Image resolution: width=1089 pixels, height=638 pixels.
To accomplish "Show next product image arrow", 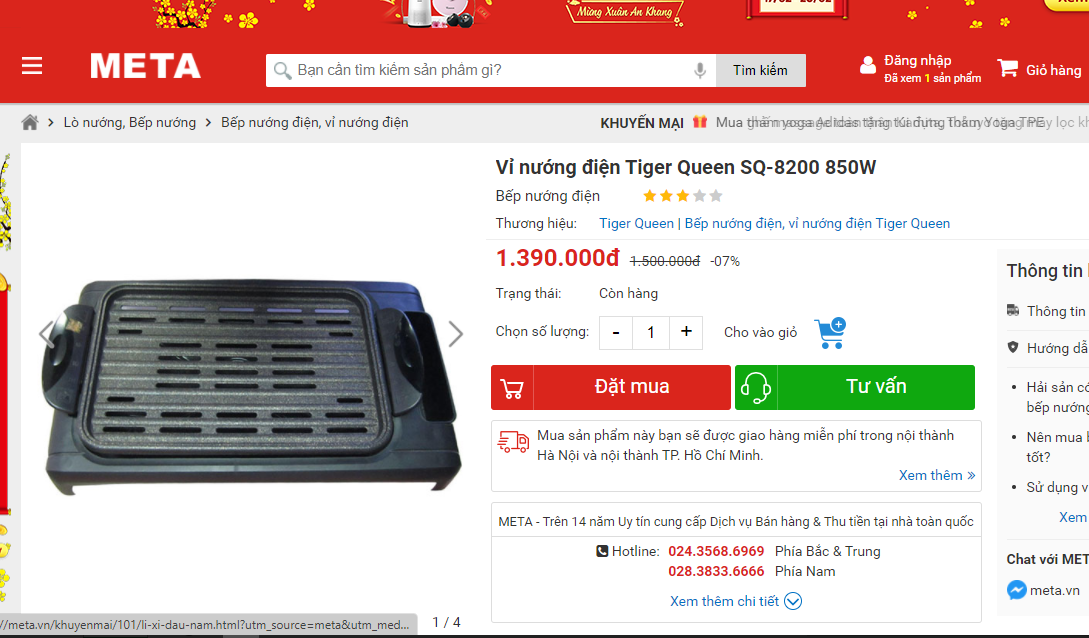I will (x=456, y=334).
